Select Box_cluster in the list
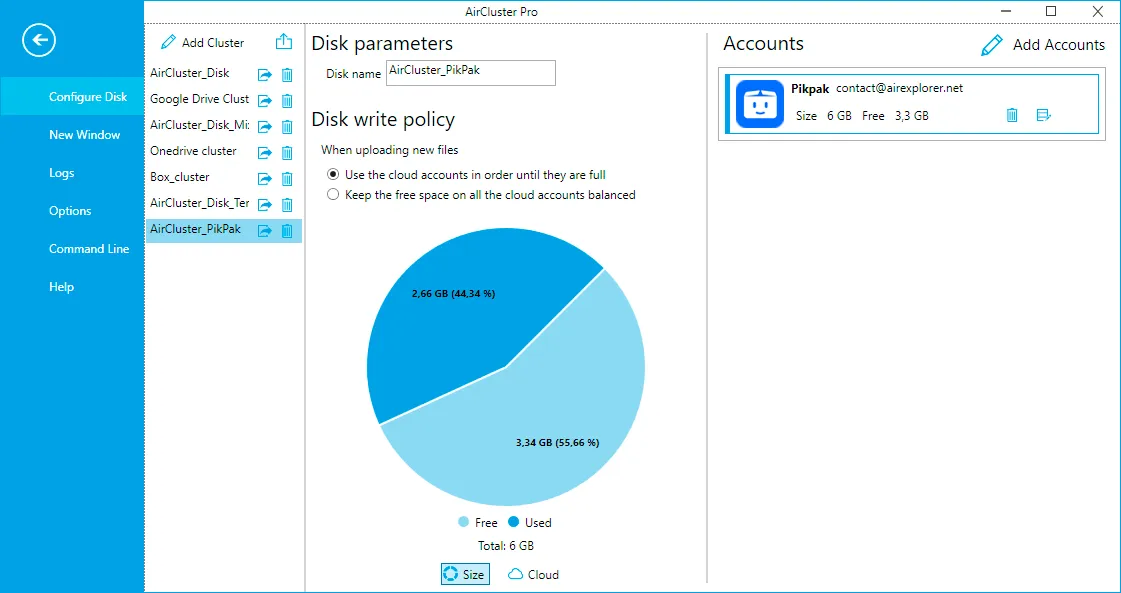 point(179,177)
